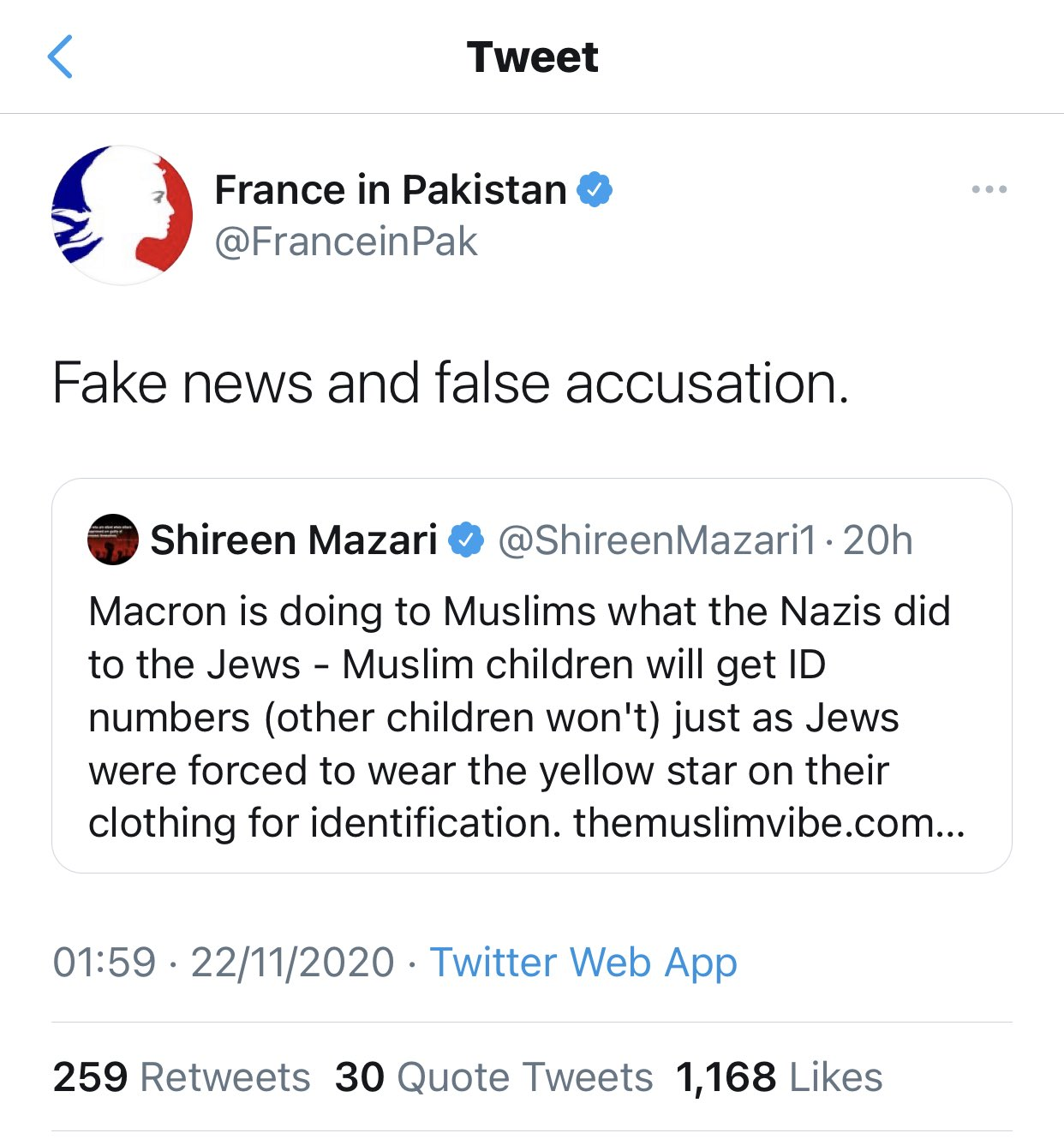View the 1,168 Likes list

[779, 1076]
